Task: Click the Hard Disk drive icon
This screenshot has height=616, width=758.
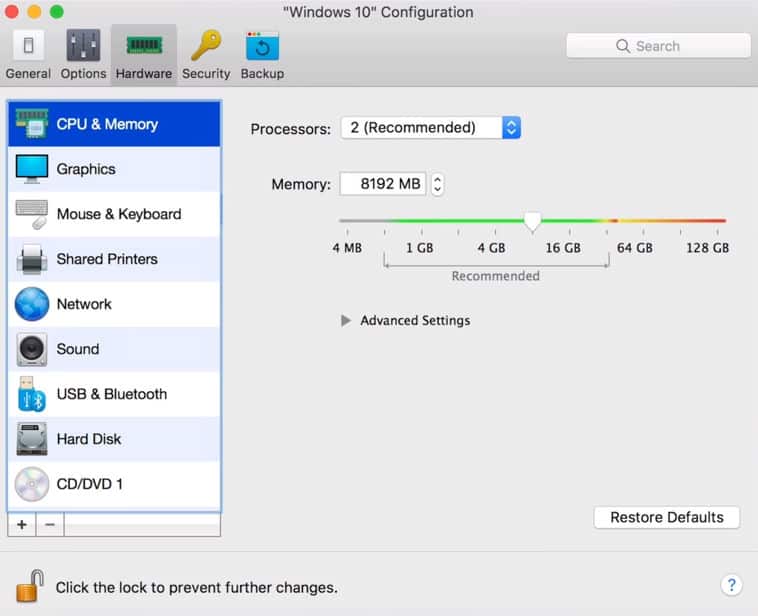Action: 31,439
